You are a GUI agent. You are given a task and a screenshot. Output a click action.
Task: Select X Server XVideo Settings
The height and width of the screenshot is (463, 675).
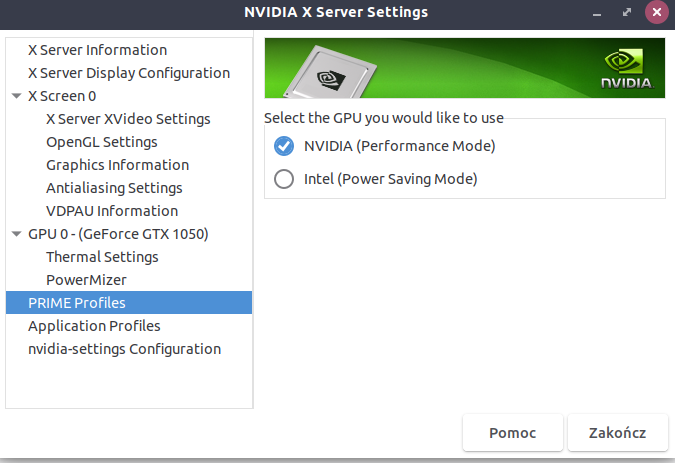pyautogui.click(x=128, y=119)
